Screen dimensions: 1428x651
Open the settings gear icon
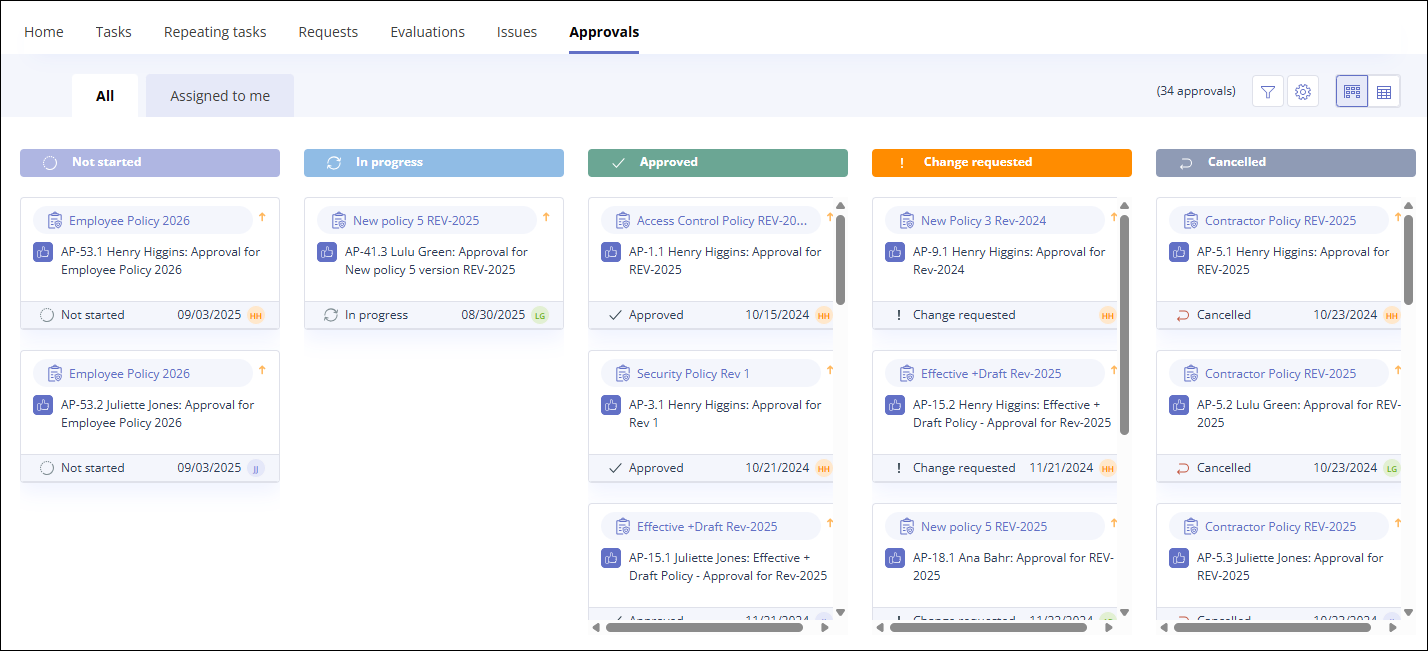1303,92
